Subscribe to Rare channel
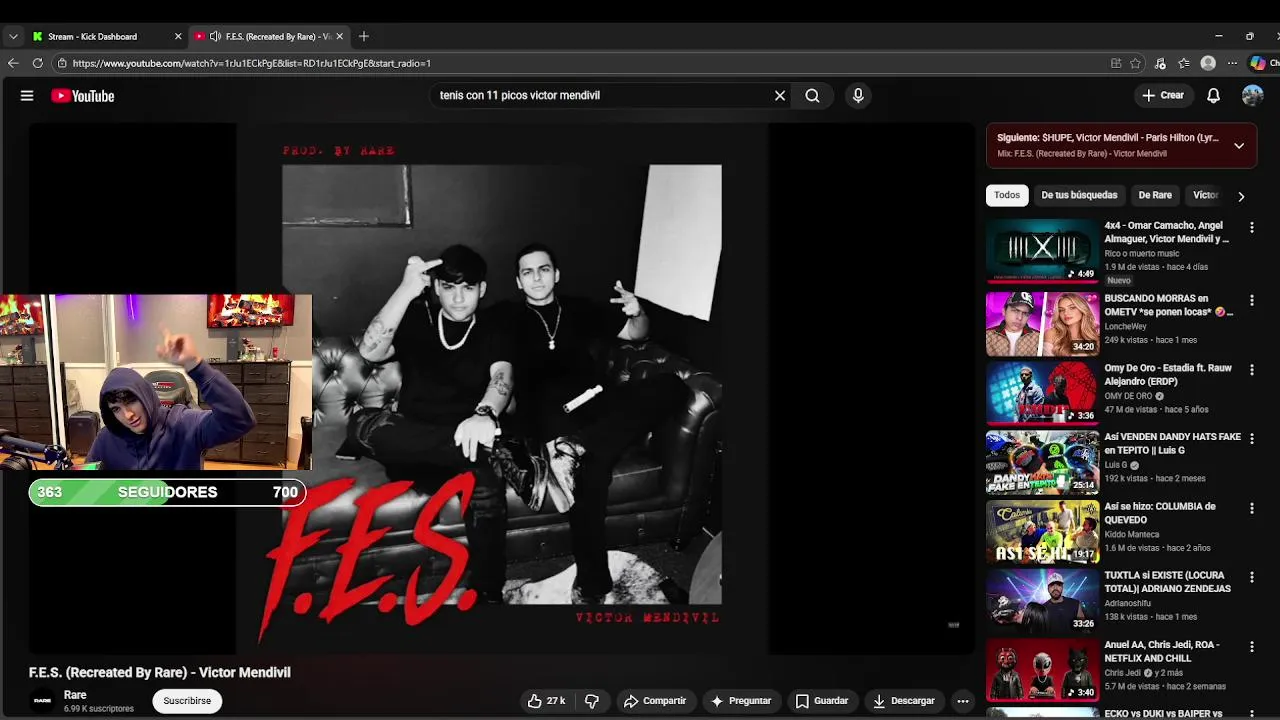Image resolution: width=1280 pixels, height=720 pixels. pos(187,701)
